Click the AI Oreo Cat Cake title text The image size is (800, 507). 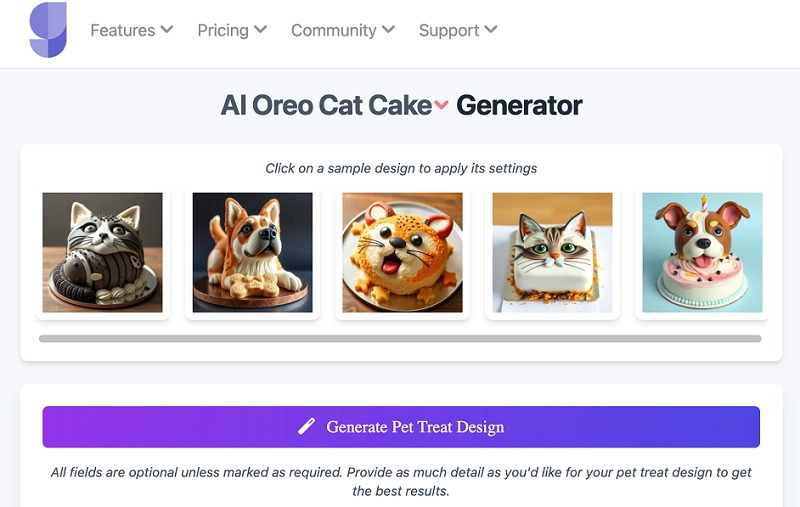pyautogui.click(x=326, y=105)
